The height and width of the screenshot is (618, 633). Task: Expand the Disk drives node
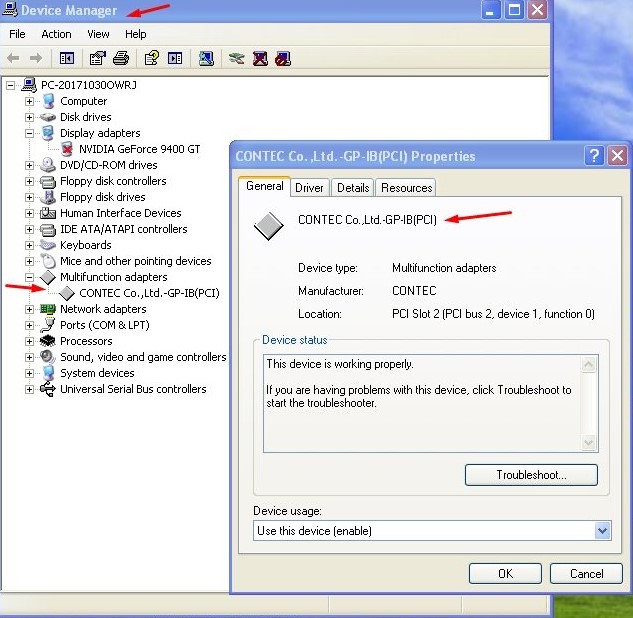(x=29, y=117)
